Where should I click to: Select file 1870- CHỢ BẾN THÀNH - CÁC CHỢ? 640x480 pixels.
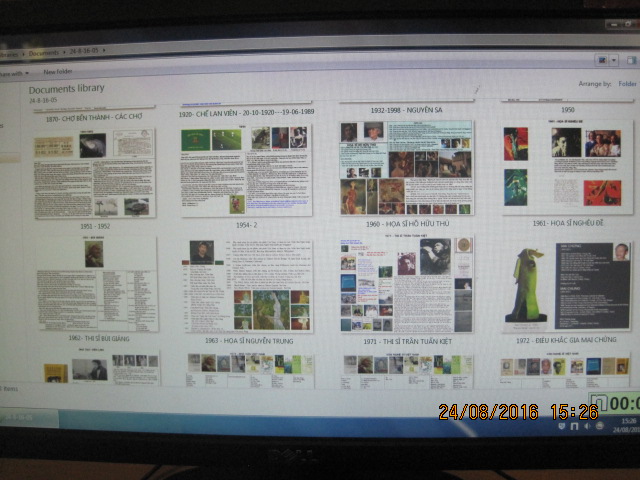94,117
